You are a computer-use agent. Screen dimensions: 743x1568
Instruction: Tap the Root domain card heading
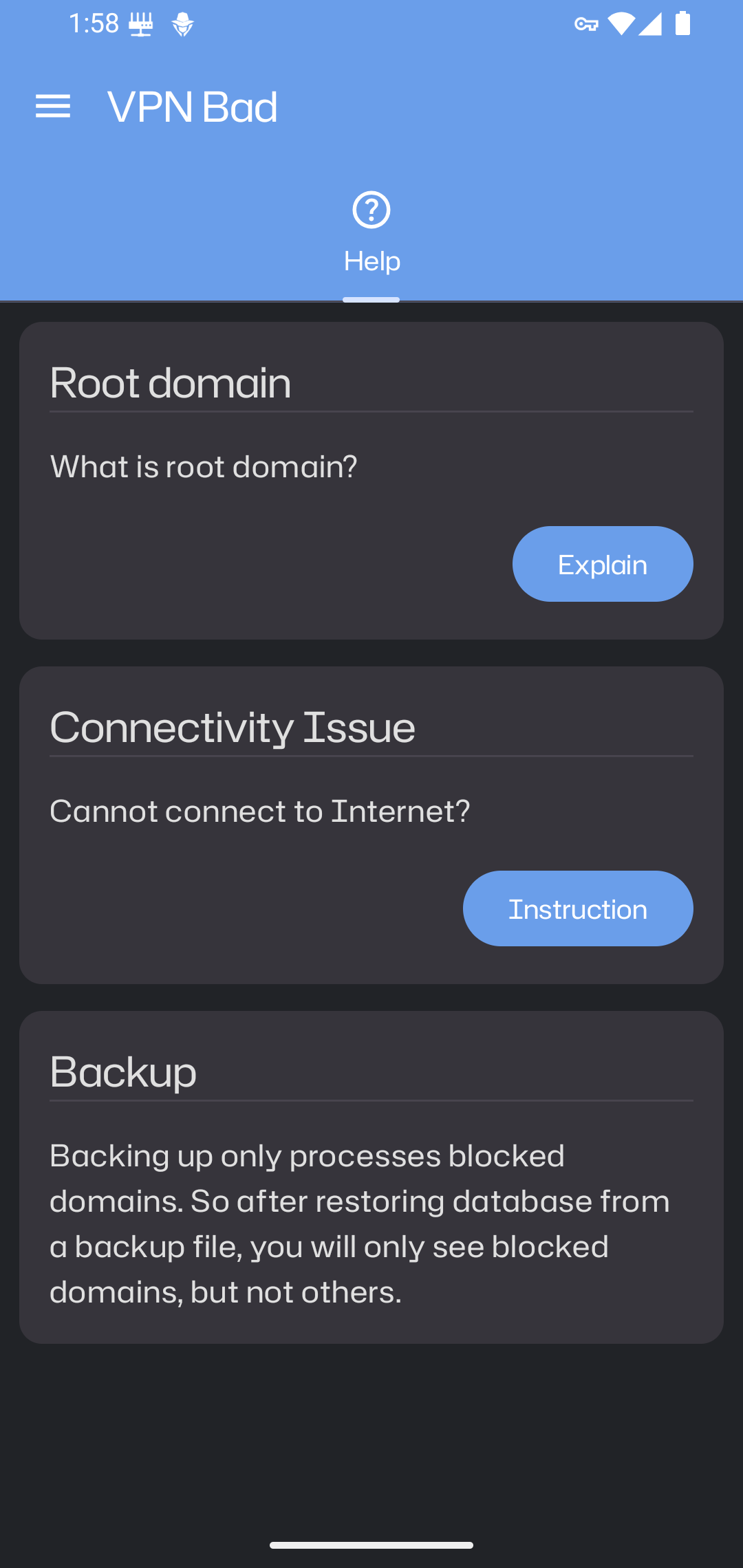pos(171,382)
